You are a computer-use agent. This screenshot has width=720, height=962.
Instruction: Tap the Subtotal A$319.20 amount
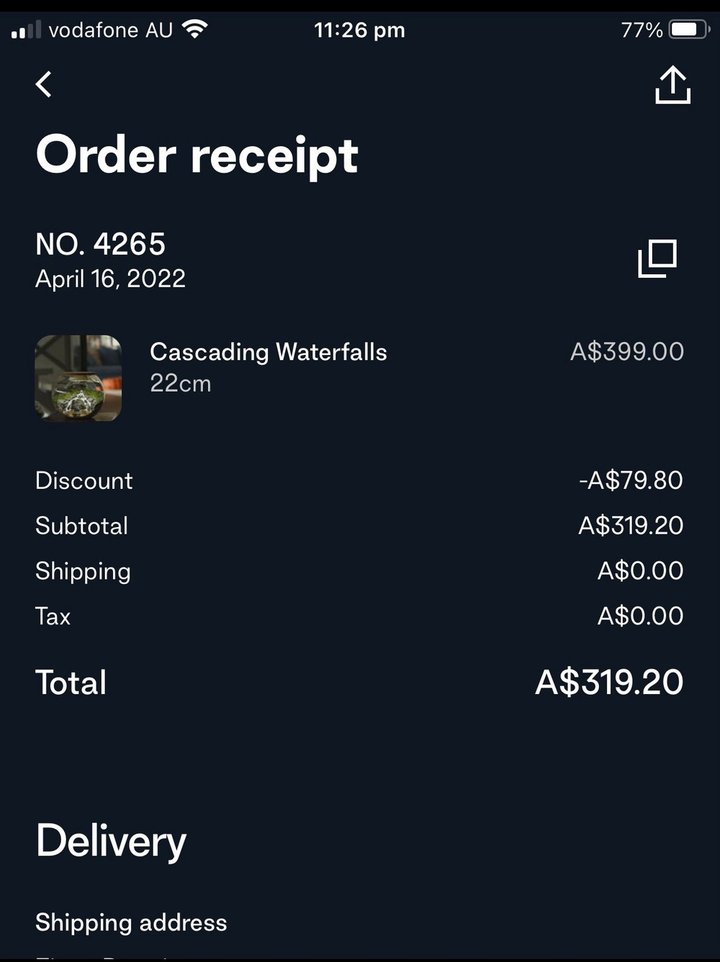(x=630, y=526)
